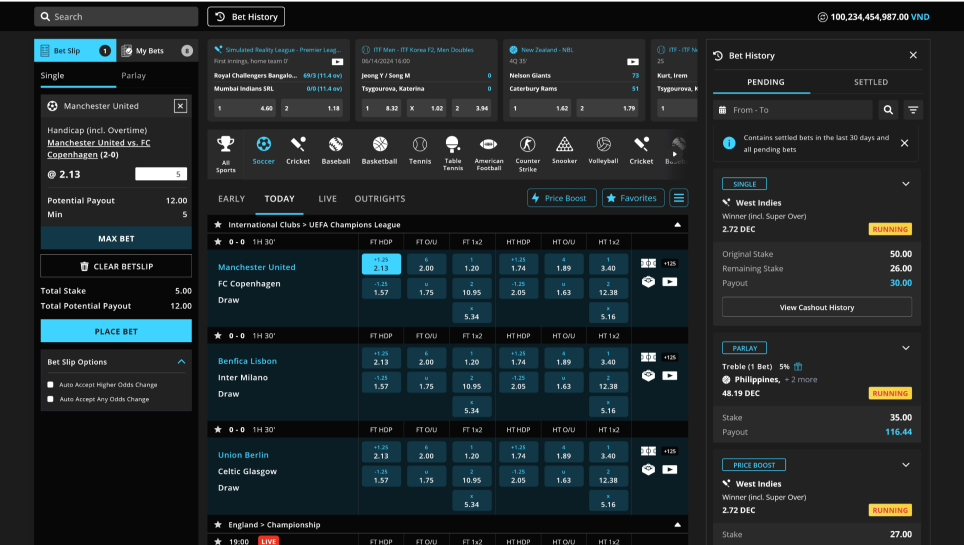Open the Price Boost filter button
This screenshot has width=964, height=545.
click(x=561, y=198)
